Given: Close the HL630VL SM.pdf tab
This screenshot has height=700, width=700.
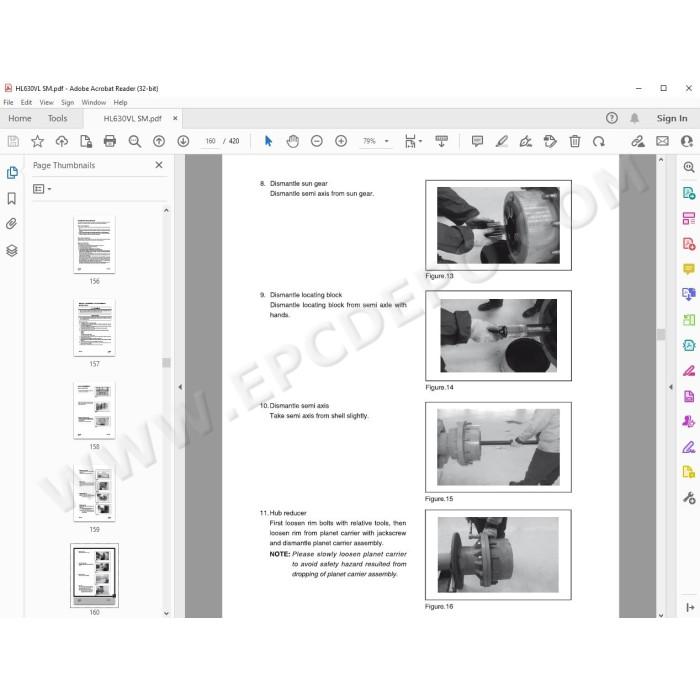Looking at the screenshot, I should tap(175, 118).
